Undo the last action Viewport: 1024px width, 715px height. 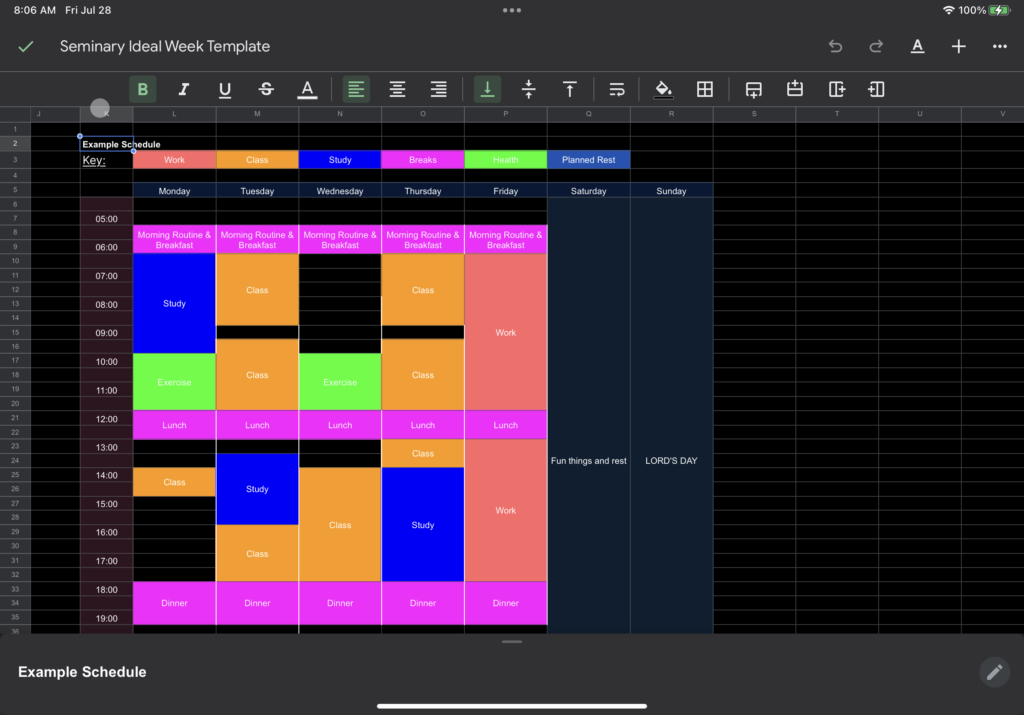coord(835,46)
